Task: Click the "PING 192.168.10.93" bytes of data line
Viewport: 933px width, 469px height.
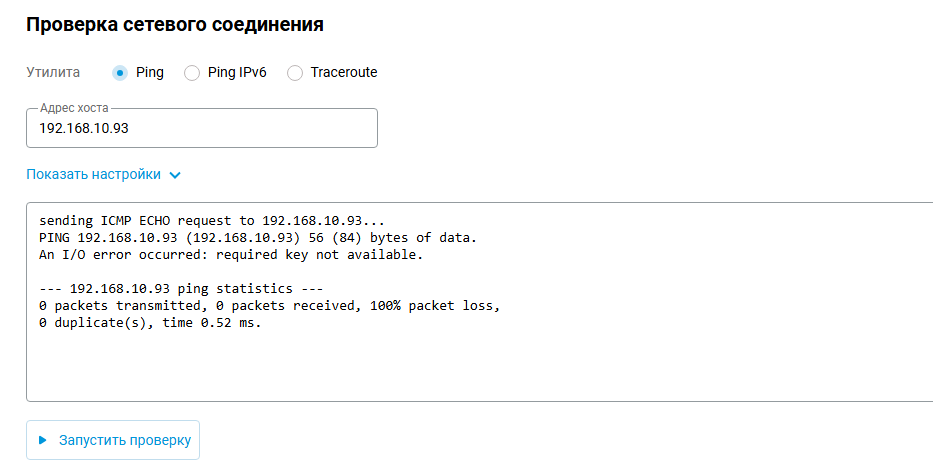Action: (258, 237)
